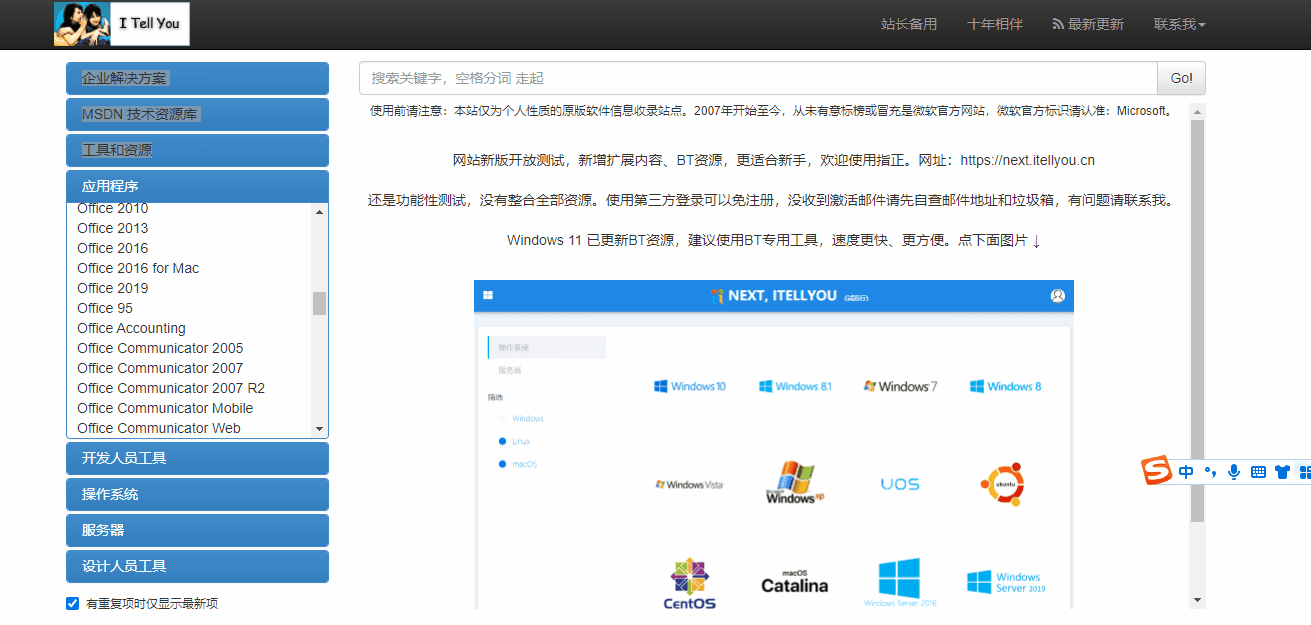
Task: Click the main content scroll-down arrow
Action: click(1198, 600)
